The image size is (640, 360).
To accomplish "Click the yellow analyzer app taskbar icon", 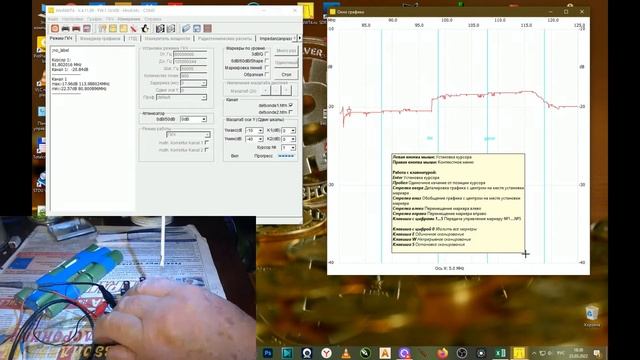I will [519, 353].
